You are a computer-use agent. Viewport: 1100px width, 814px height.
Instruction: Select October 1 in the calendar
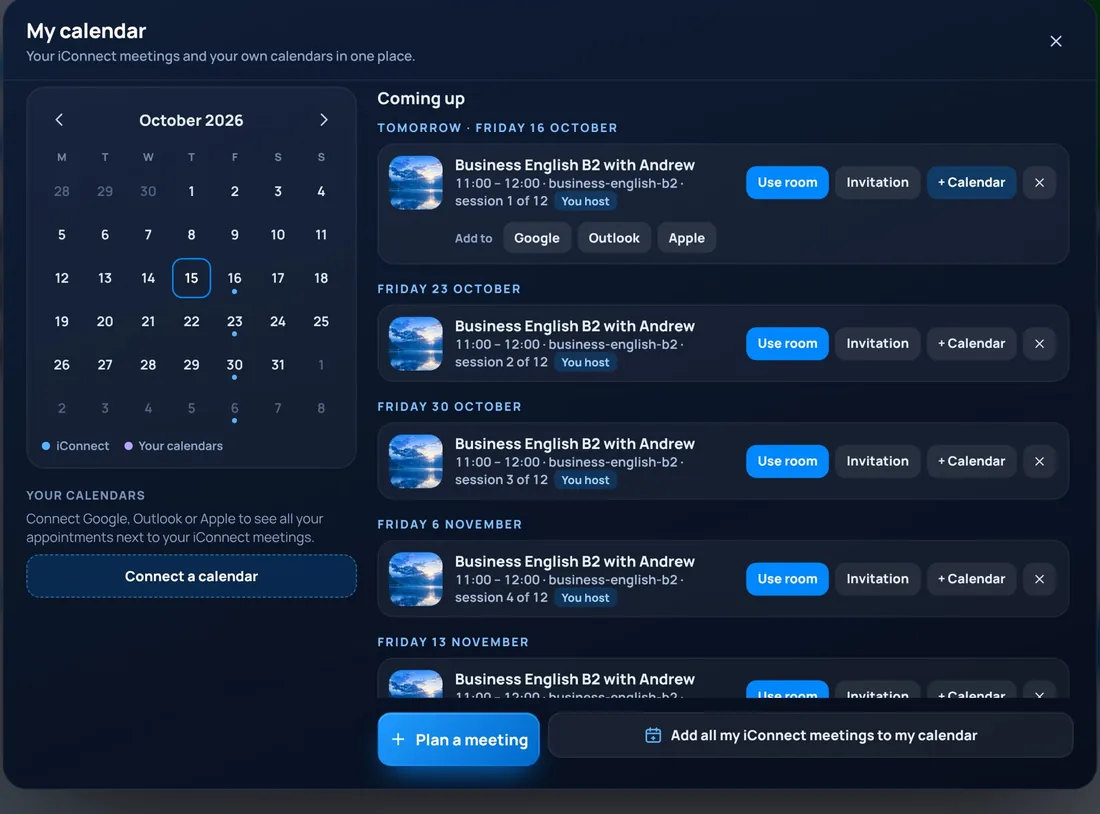(x=192, y=192)
